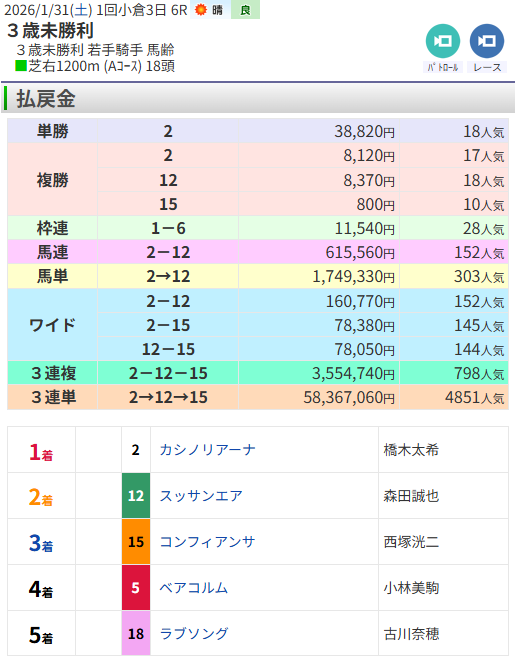516x661 pixels.
Task: Click 複勝 payout 800円
Action: pos(376,204)
